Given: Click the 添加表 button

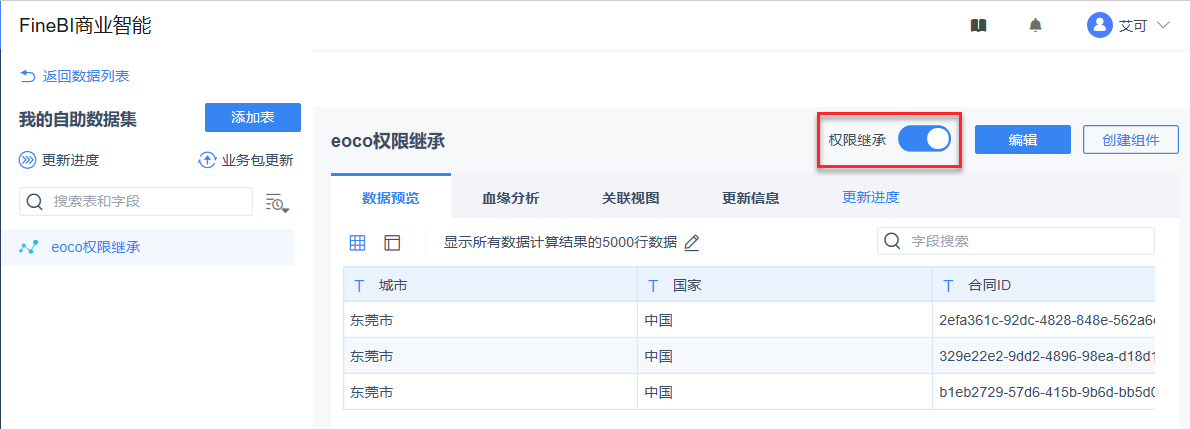Looking at the screenshot, I should tap(253, 117).
